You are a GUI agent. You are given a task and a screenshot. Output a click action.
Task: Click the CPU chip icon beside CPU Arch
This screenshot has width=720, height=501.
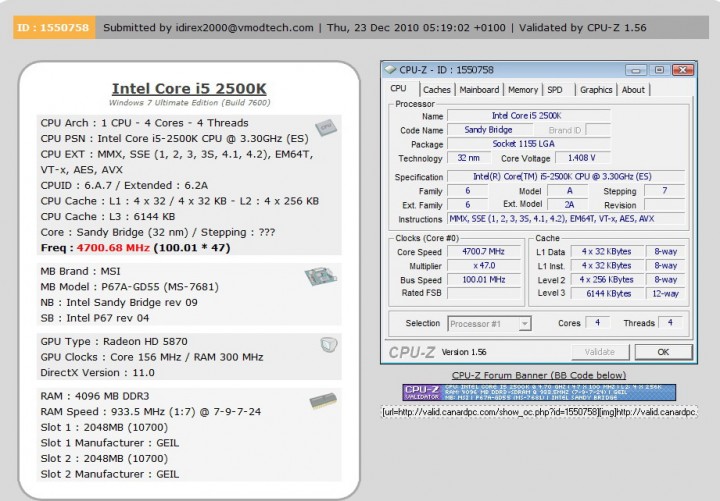326,127
